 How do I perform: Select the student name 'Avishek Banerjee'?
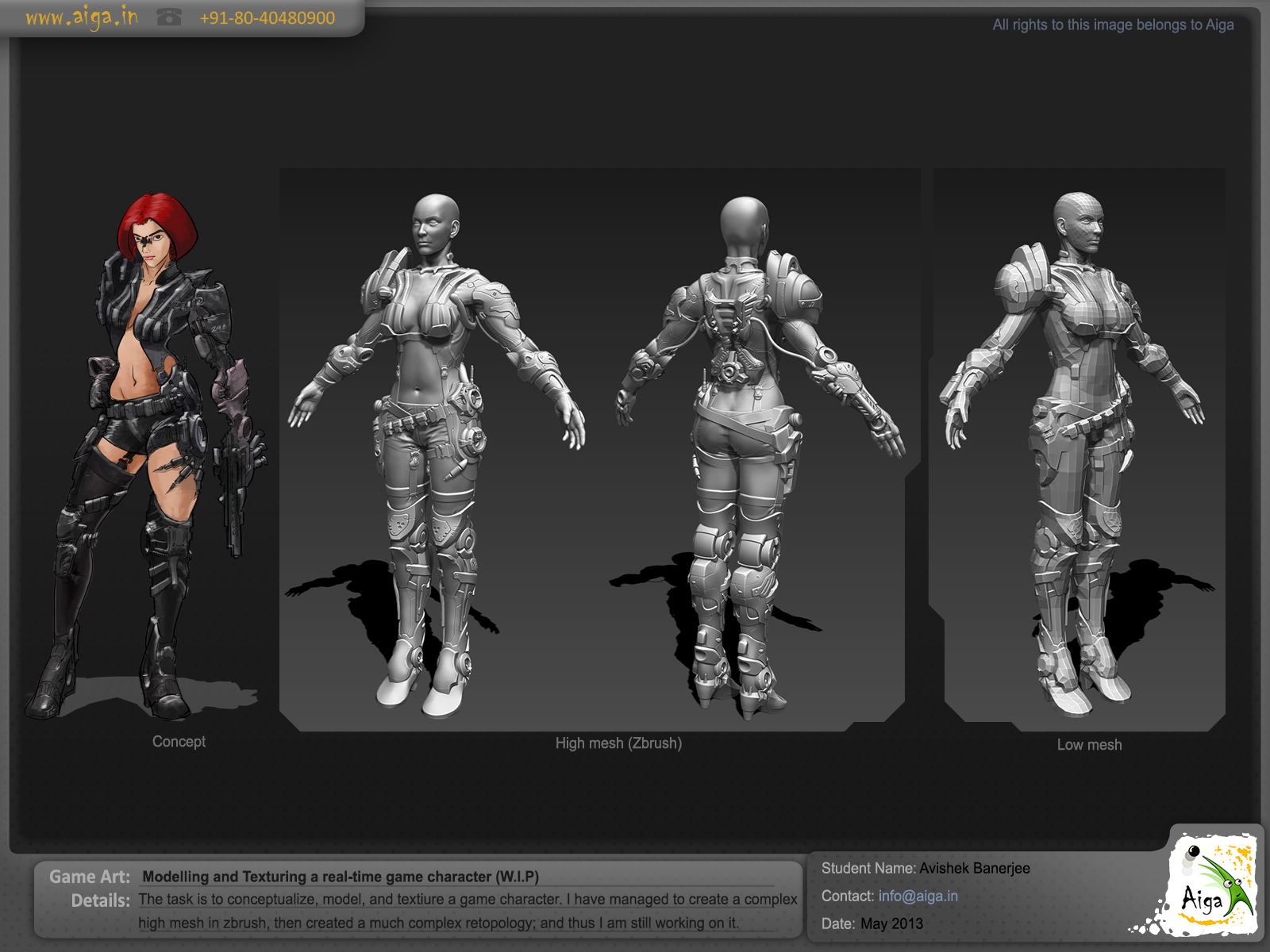click(975, 868)
